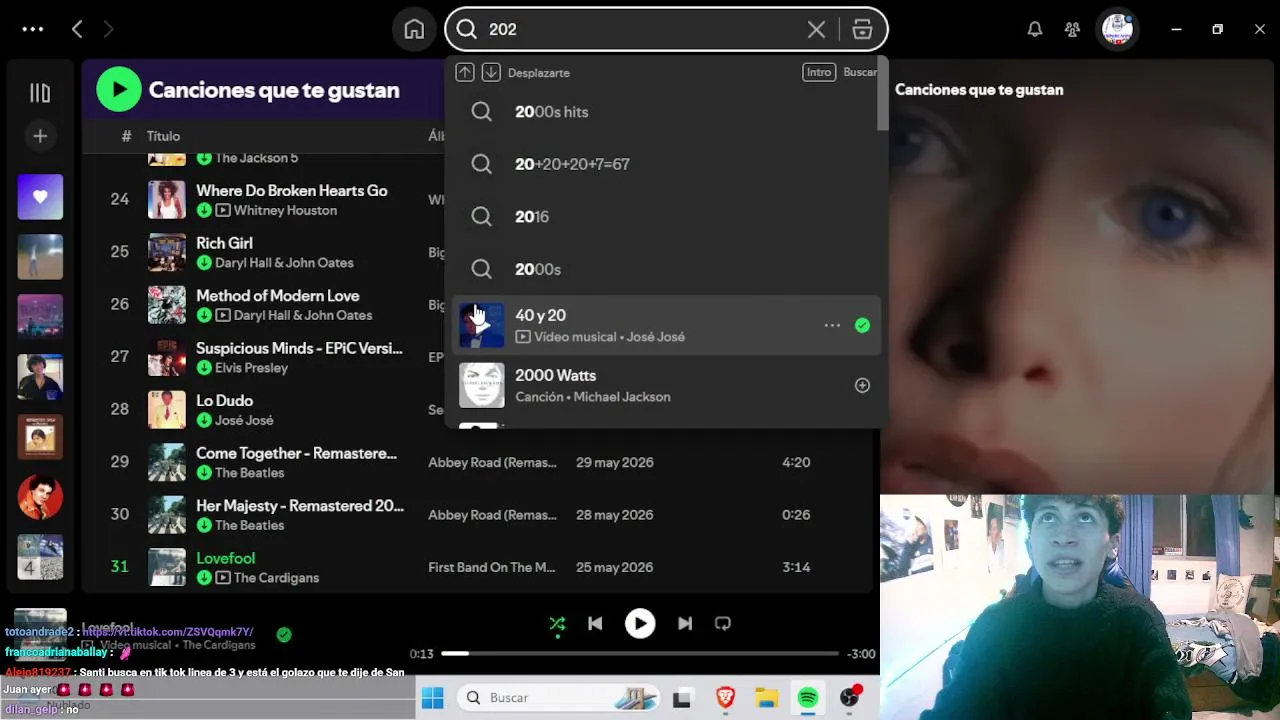Select the "2000s hits" search suggestion
The image size is (1280, 720).
(x=665, y=112)
